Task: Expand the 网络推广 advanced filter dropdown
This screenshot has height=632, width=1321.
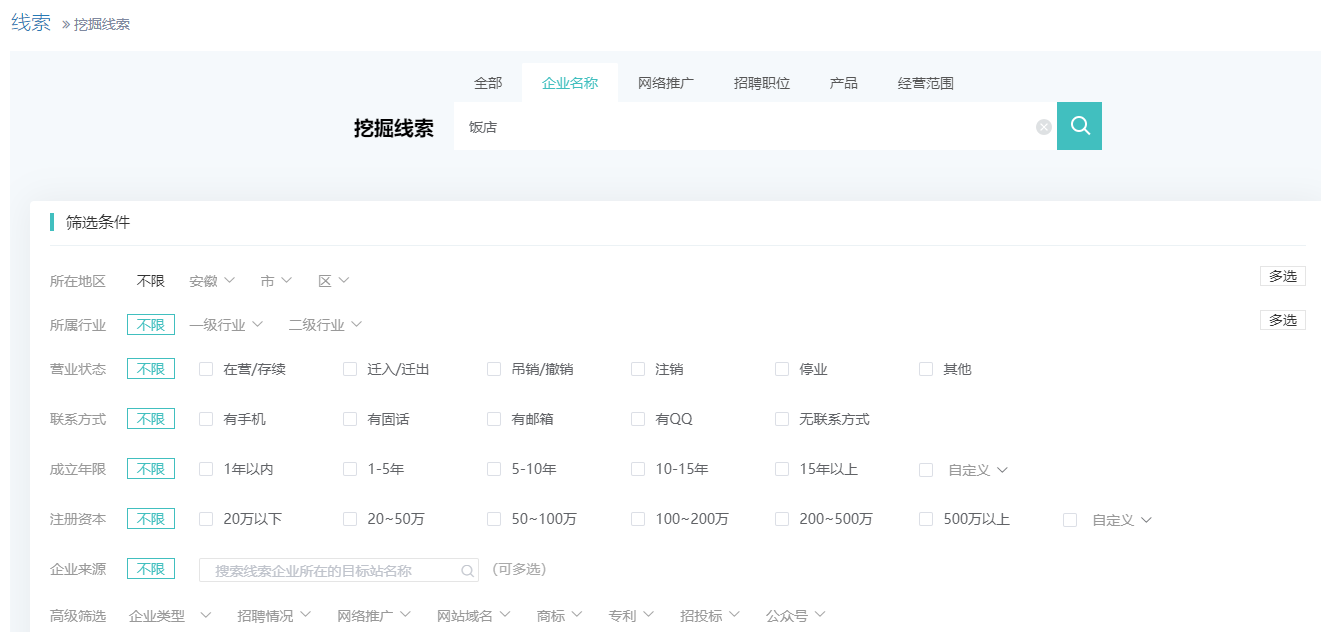Action: click(374, 616)
